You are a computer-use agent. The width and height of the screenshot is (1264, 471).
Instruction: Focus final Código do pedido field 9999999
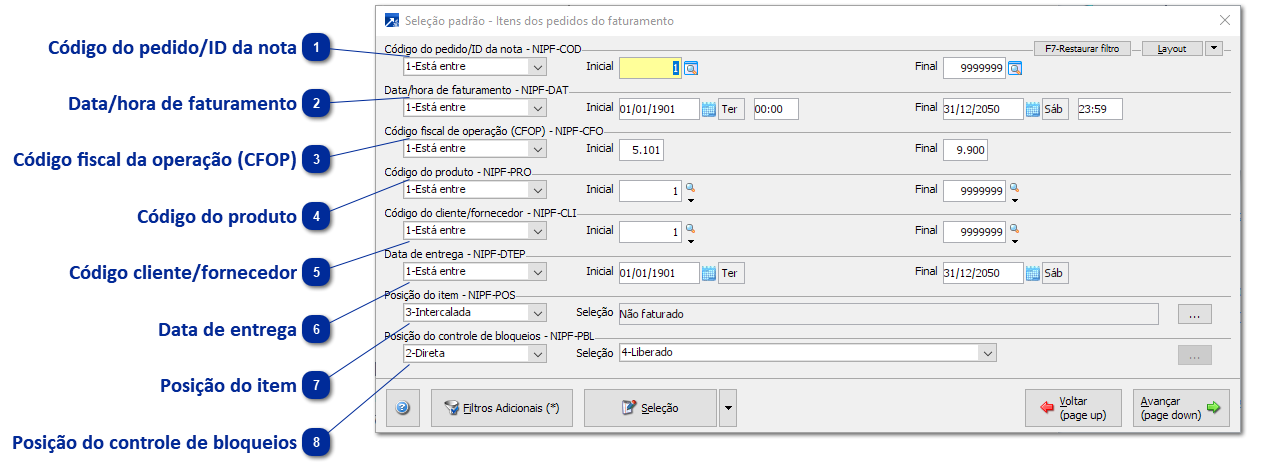click(x=975, y=68)
